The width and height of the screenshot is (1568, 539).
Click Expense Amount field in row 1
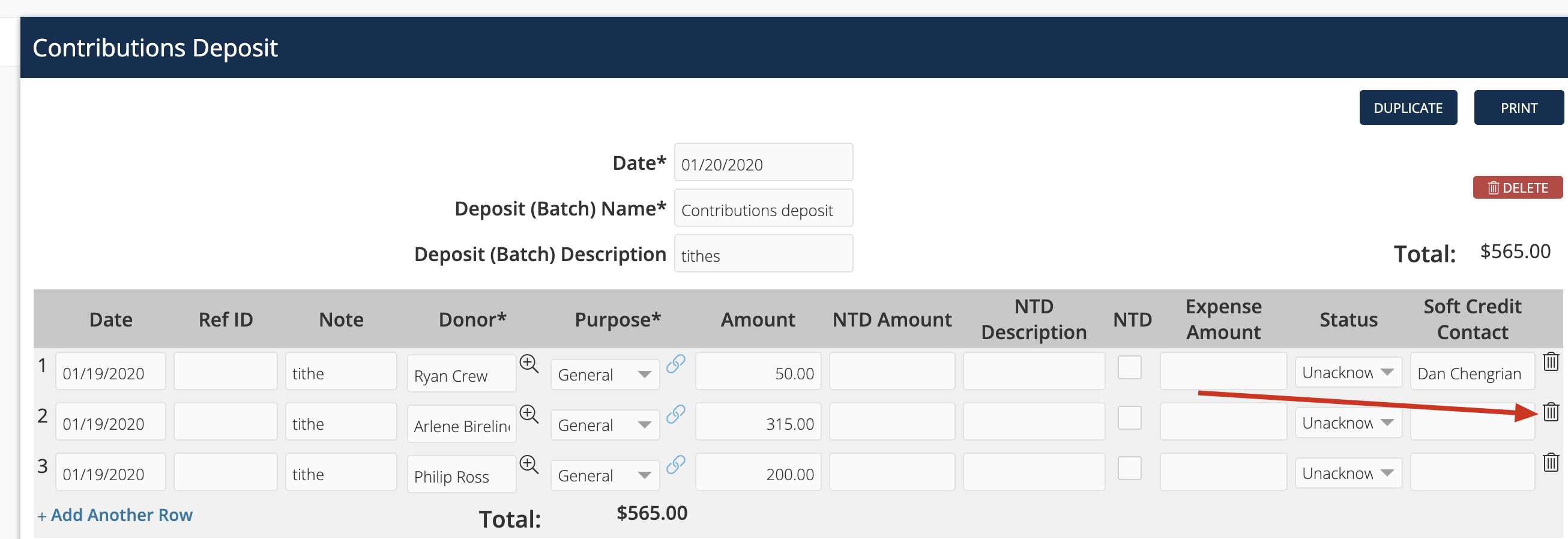(x=1223, y=371)
